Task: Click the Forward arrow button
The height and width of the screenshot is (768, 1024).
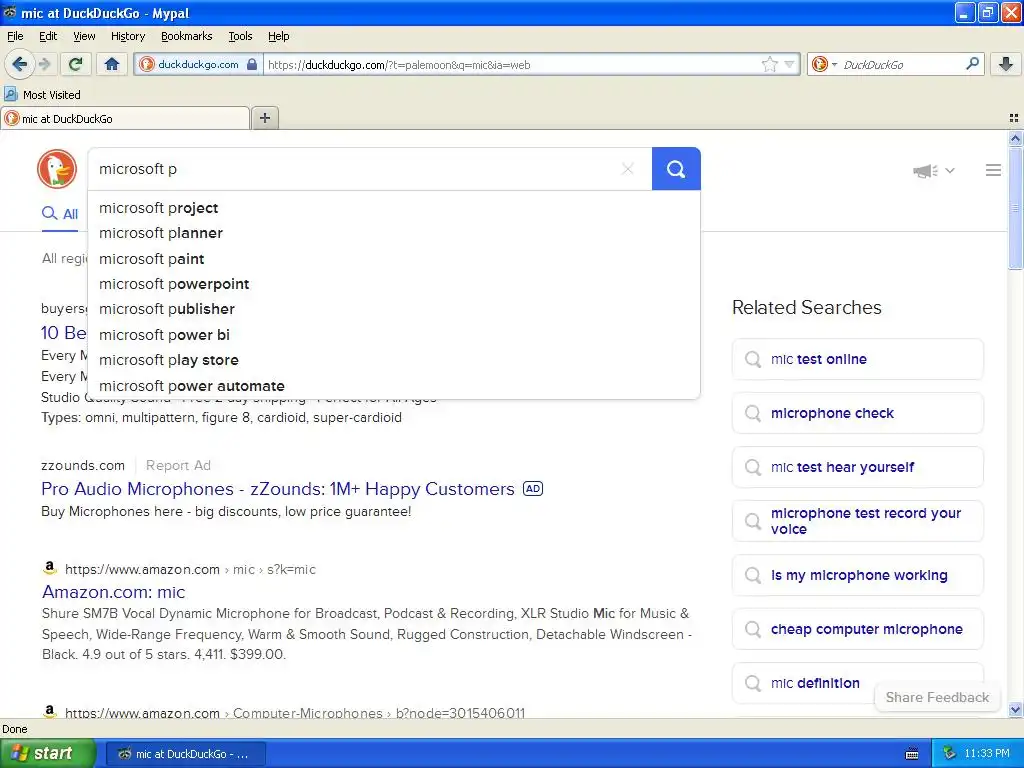Action: 44,64
